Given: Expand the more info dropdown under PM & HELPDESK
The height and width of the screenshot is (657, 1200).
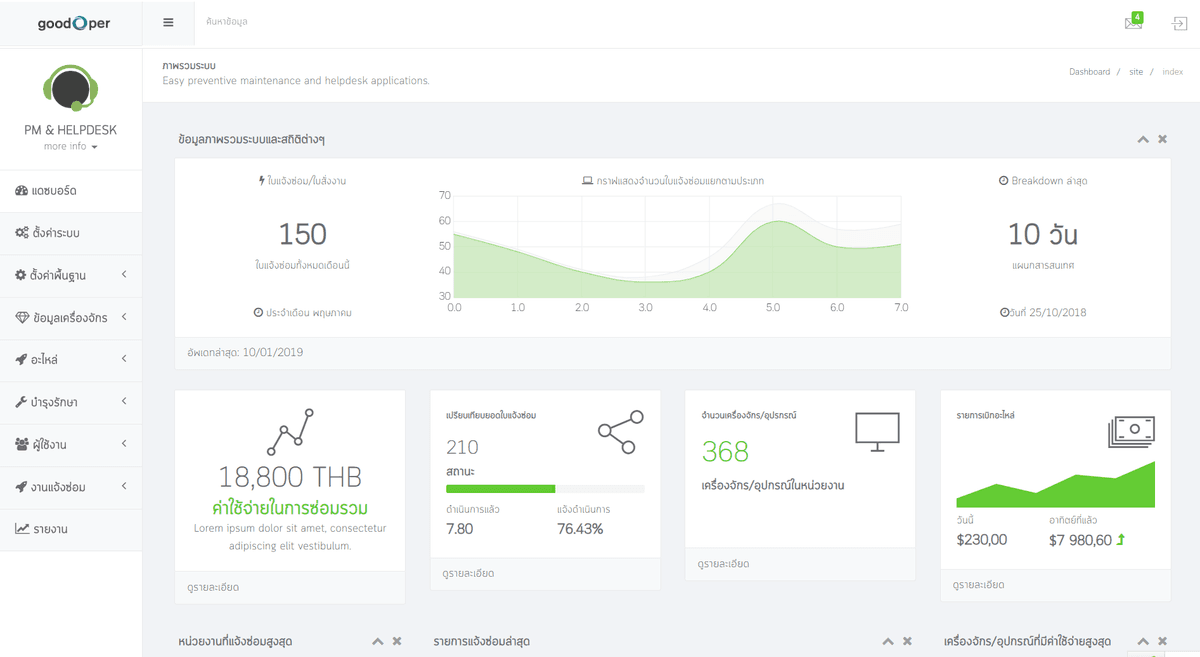Looking at the screenshot, I should point(70,146).
